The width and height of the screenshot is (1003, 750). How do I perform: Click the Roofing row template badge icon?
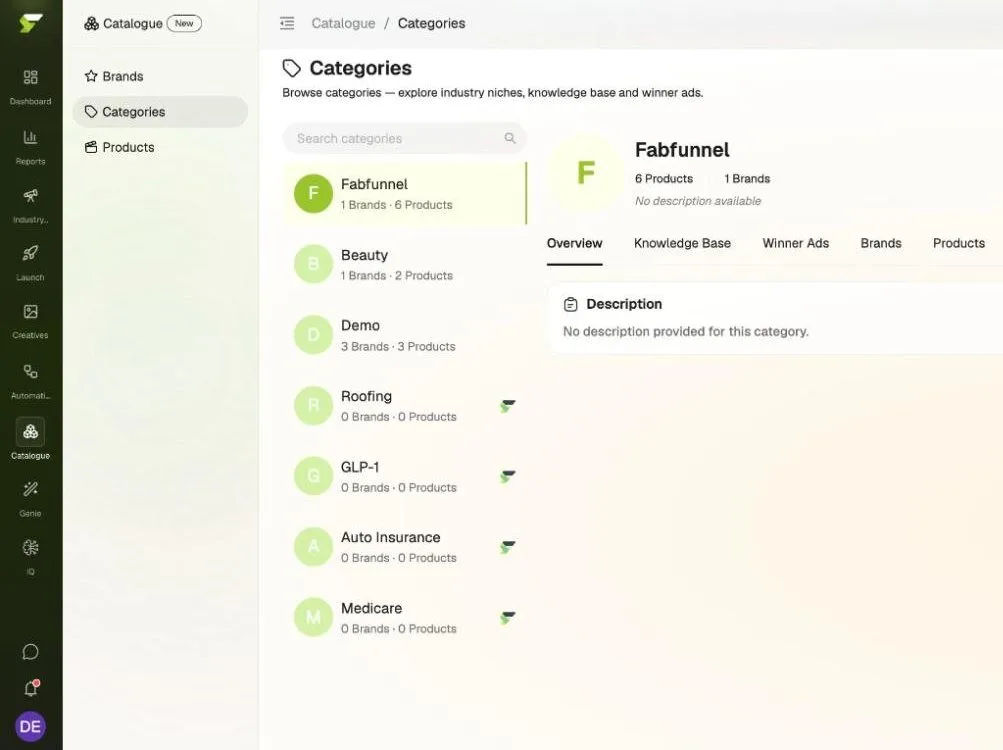tap(508, 406)
